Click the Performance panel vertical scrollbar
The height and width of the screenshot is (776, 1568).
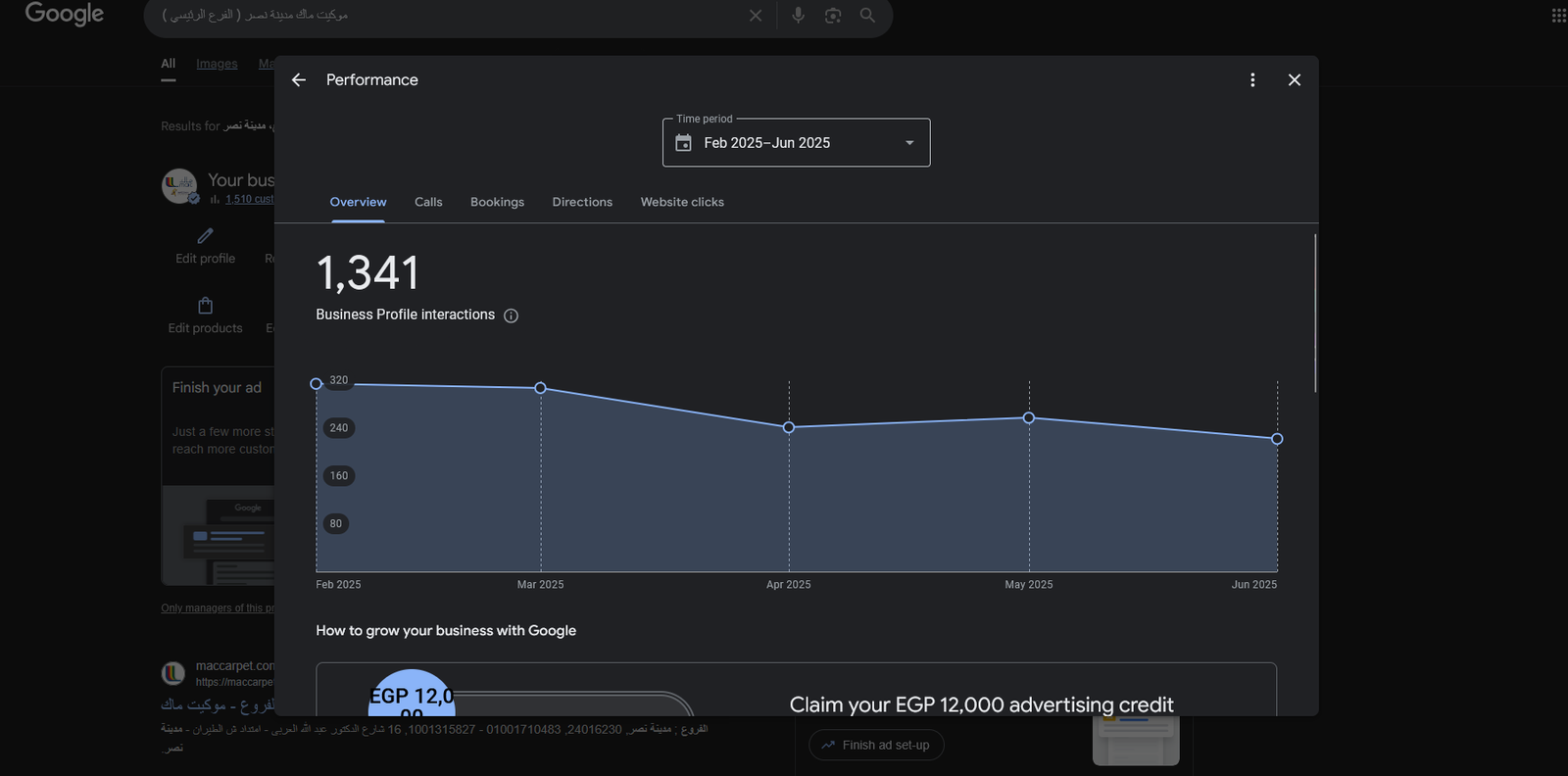[x=1315, y=314]
